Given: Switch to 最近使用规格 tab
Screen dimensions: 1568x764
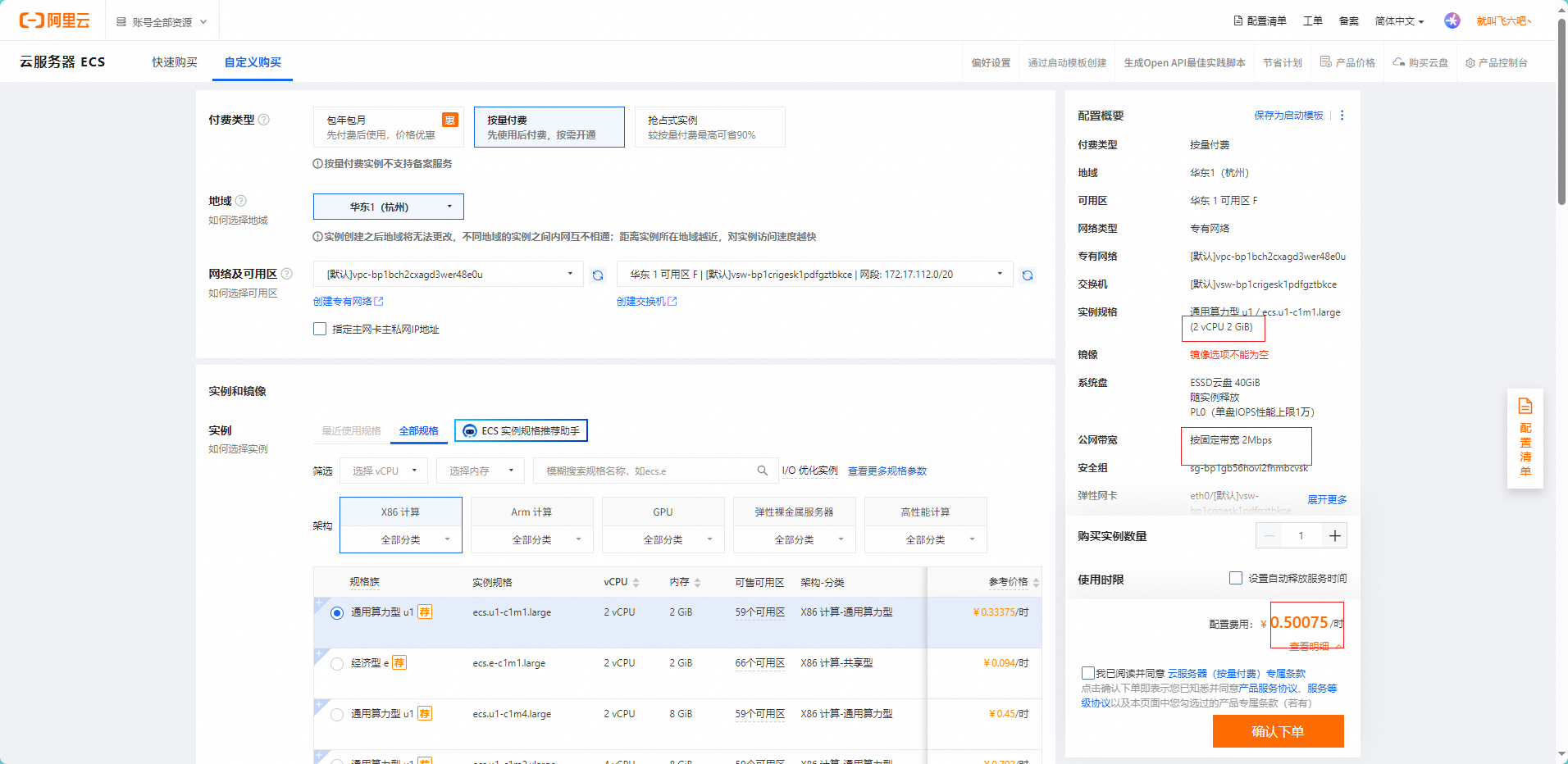Looking at the screenshot, I should coord(351,431).
